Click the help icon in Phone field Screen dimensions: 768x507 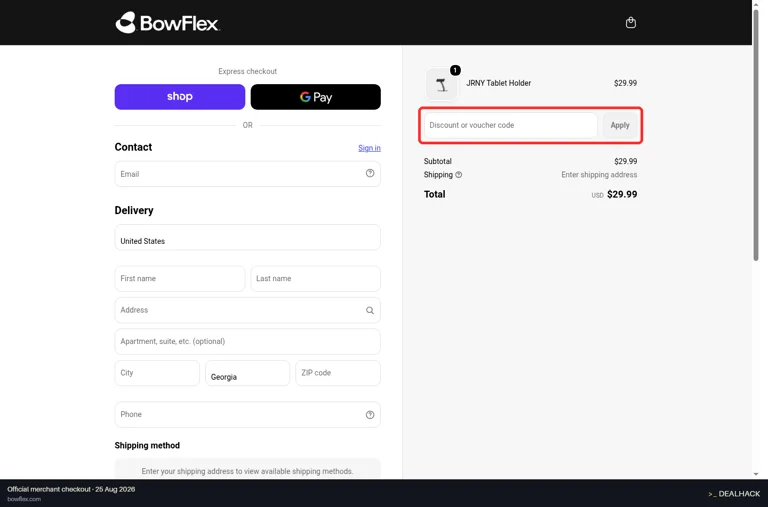(x=370, y=415)
